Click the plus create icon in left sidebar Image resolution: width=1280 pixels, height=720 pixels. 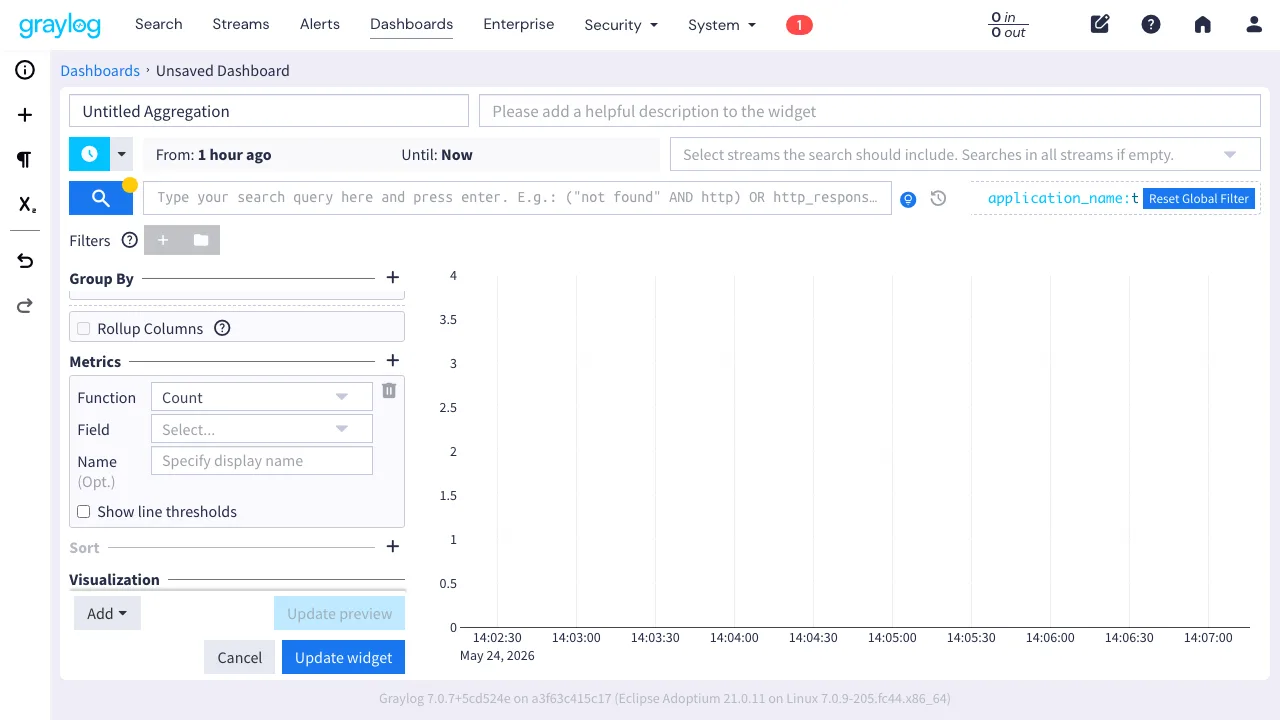pos(25,115)
